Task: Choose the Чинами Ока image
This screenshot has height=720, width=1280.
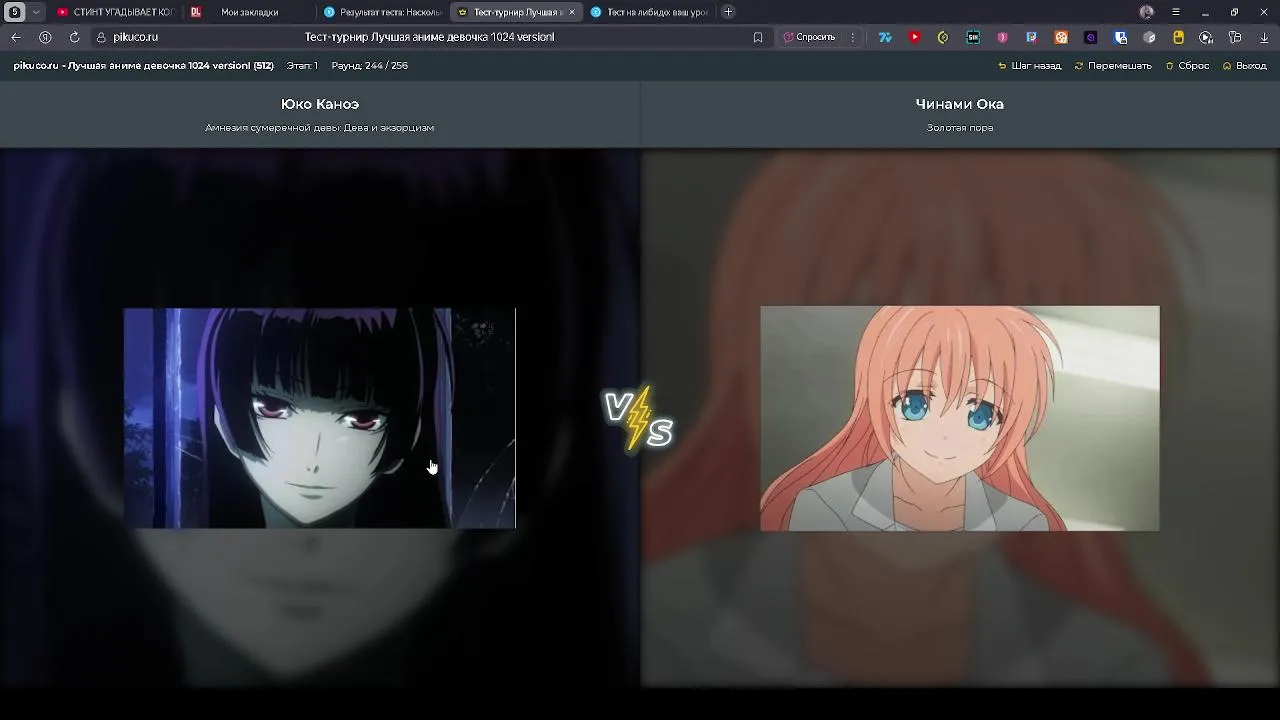Action: [960, 418]
